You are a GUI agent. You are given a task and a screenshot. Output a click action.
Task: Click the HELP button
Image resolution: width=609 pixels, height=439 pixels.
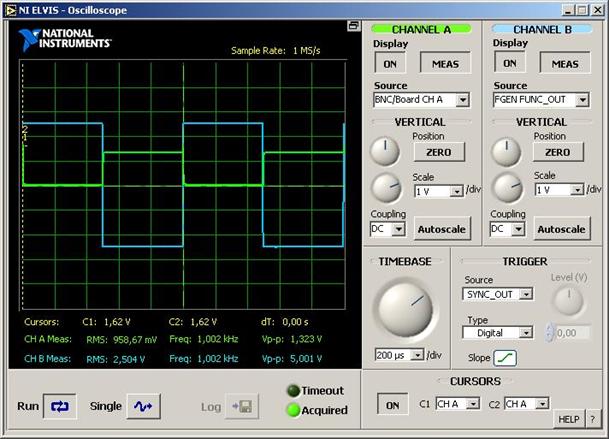[569, 419]
